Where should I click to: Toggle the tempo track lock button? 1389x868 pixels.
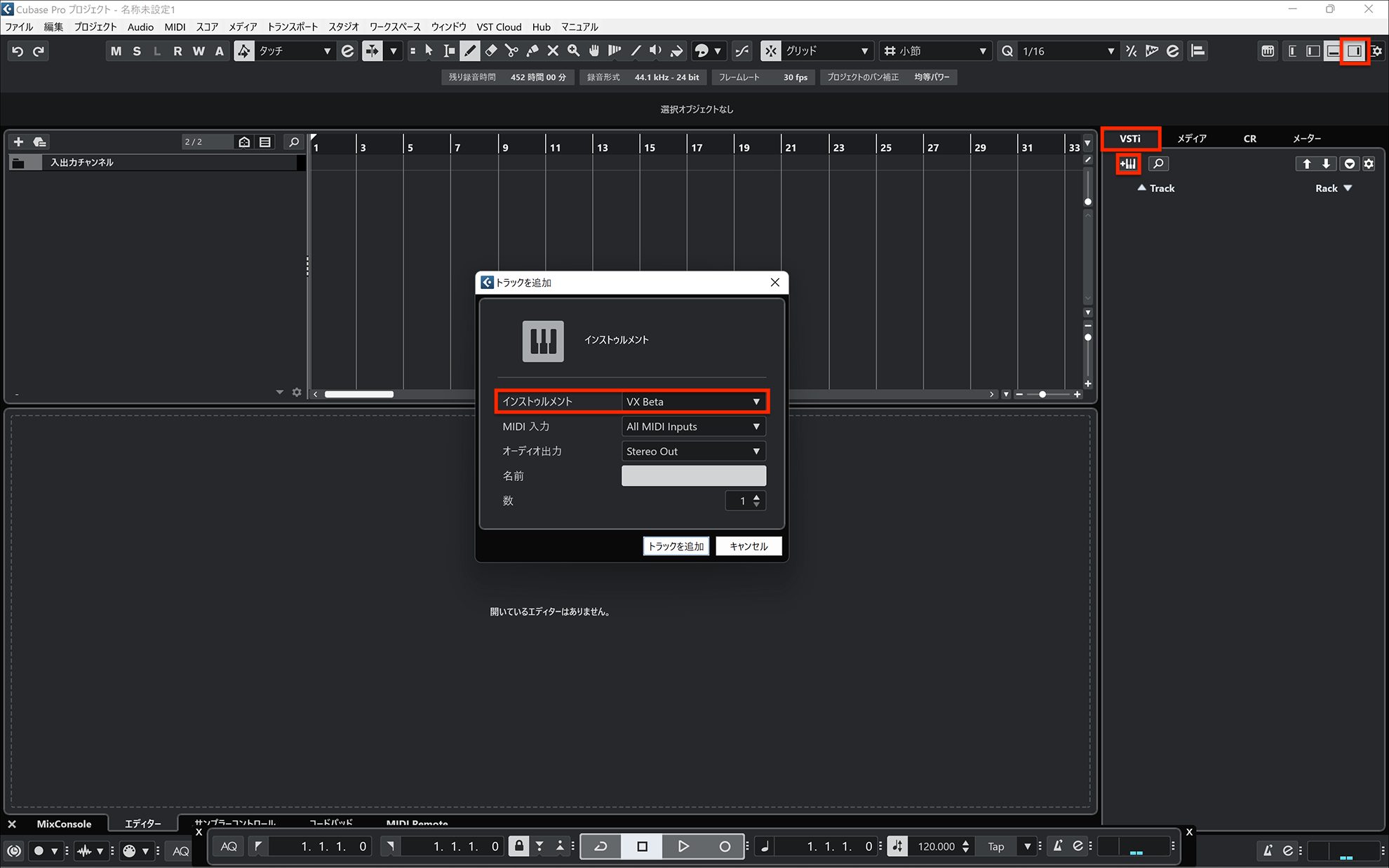click(x=518, y=846)
